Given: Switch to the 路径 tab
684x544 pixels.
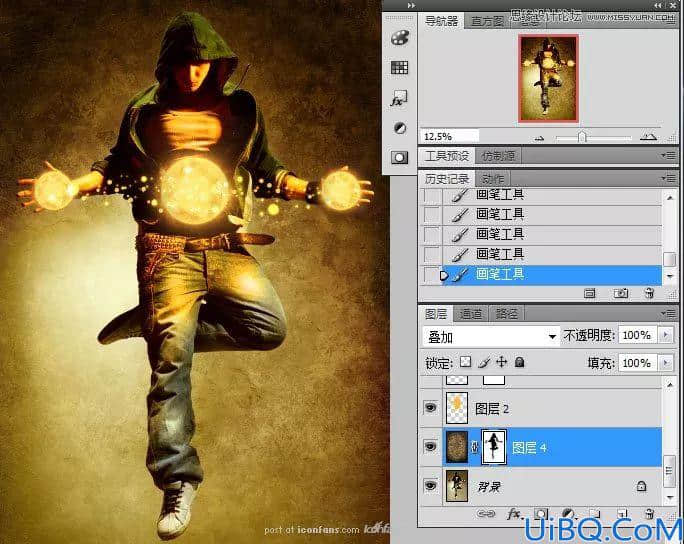Looking at the screenshot, I should 506,313.
